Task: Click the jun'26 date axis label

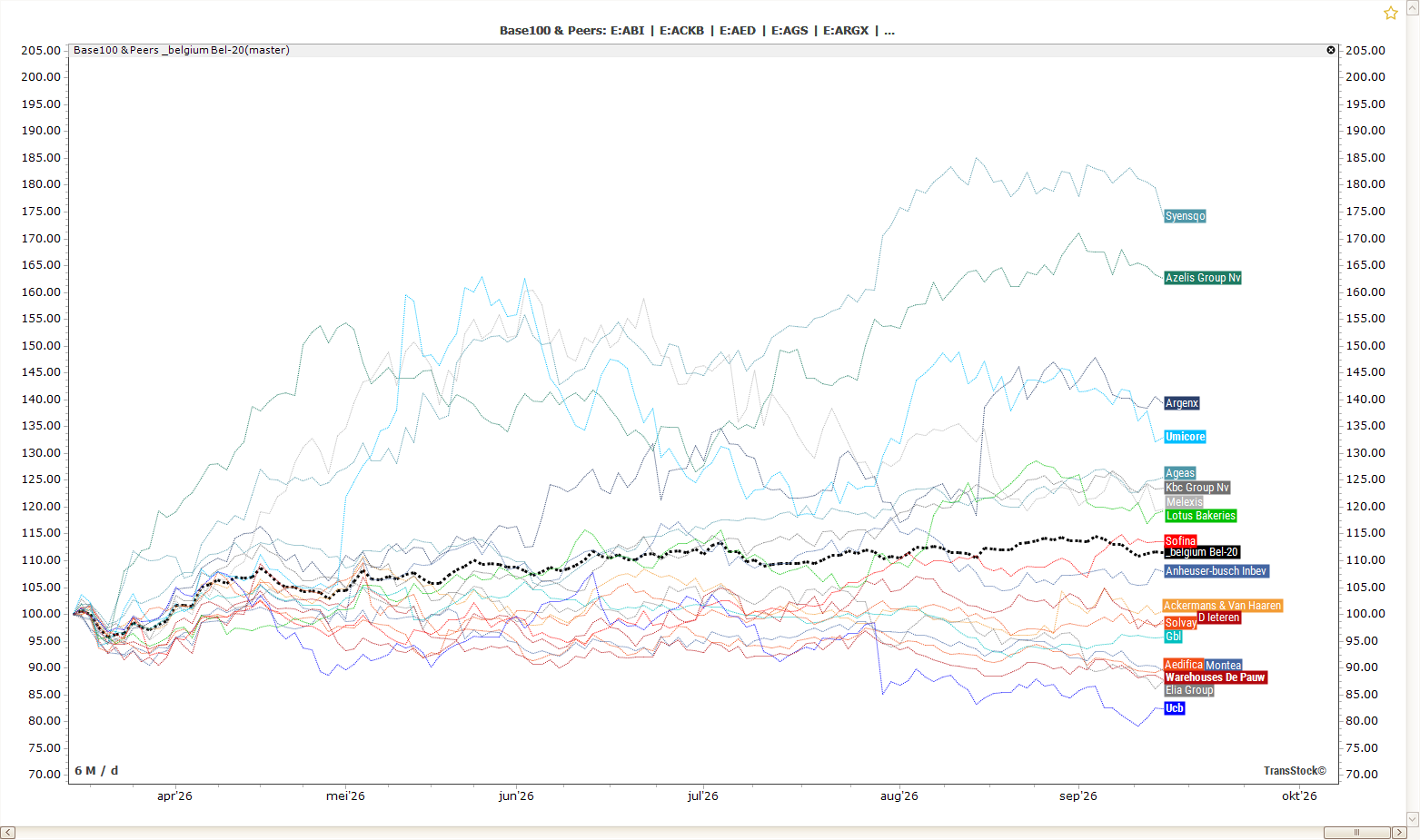Action: click(x=516, y=796)
